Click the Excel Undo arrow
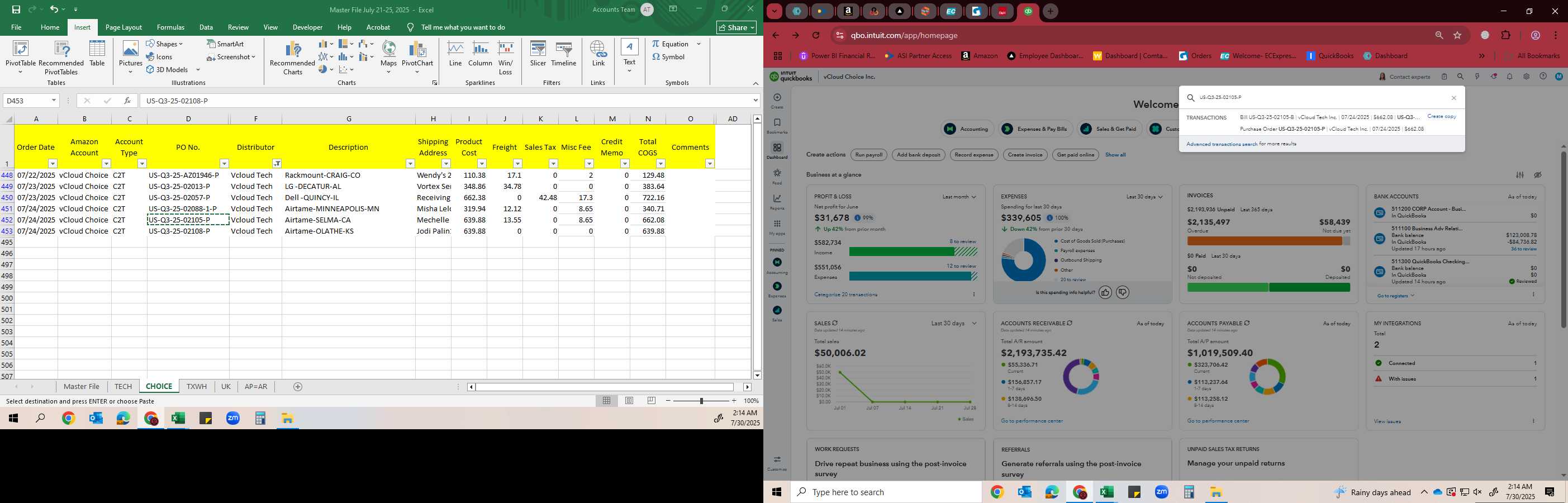1568x503 pixels. 54,10
